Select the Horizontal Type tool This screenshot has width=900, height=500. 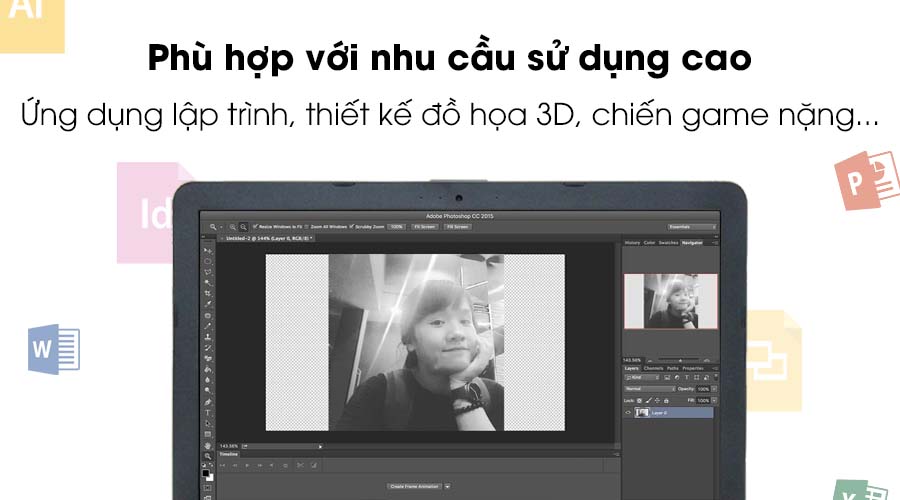click(207, 413)
